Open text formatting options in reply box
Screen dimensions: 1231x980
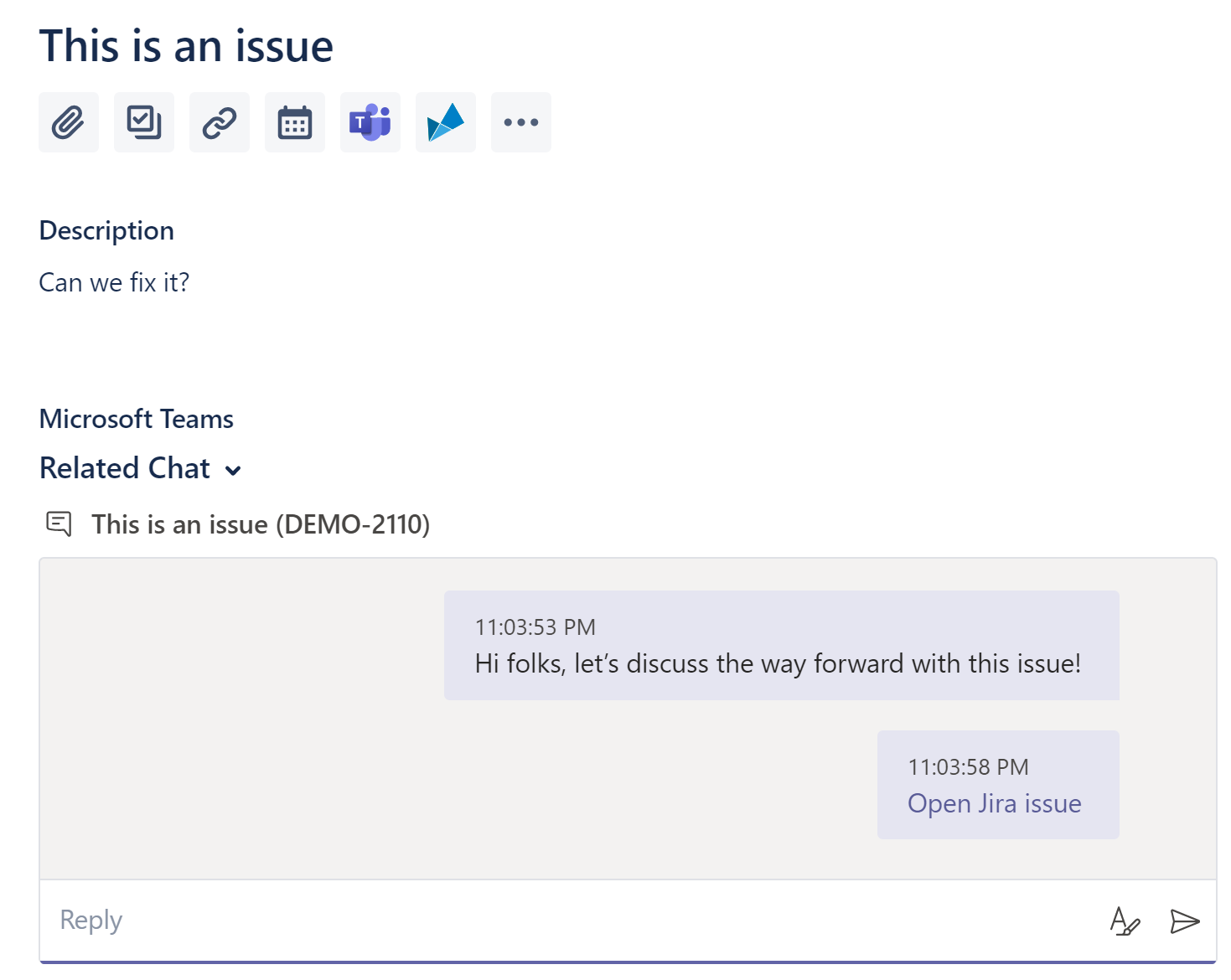click(x=1125, y=921)
